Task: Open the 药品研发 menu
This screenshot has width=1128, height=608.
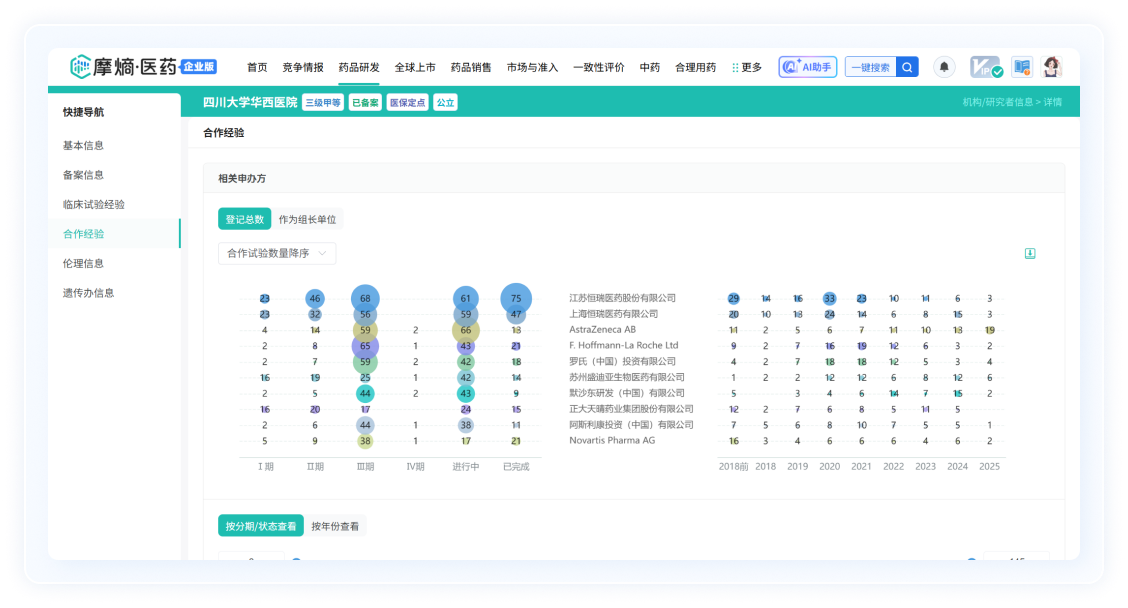Action: click(359, 67)
